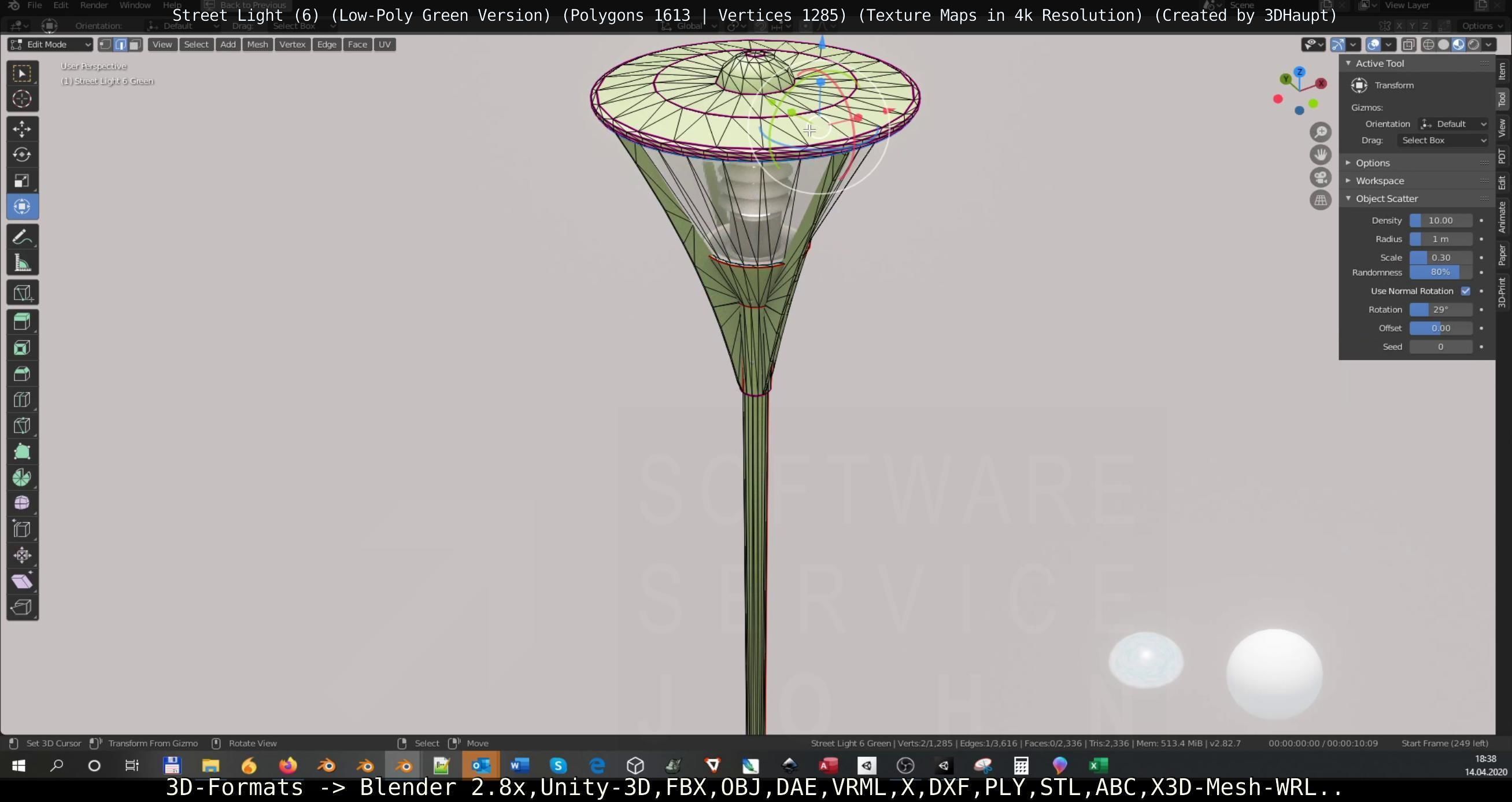Viewport: 1512px width, 802px height.
Task: Switch to the 3D-Print sidebar tab
Action: click(1503, 293)
